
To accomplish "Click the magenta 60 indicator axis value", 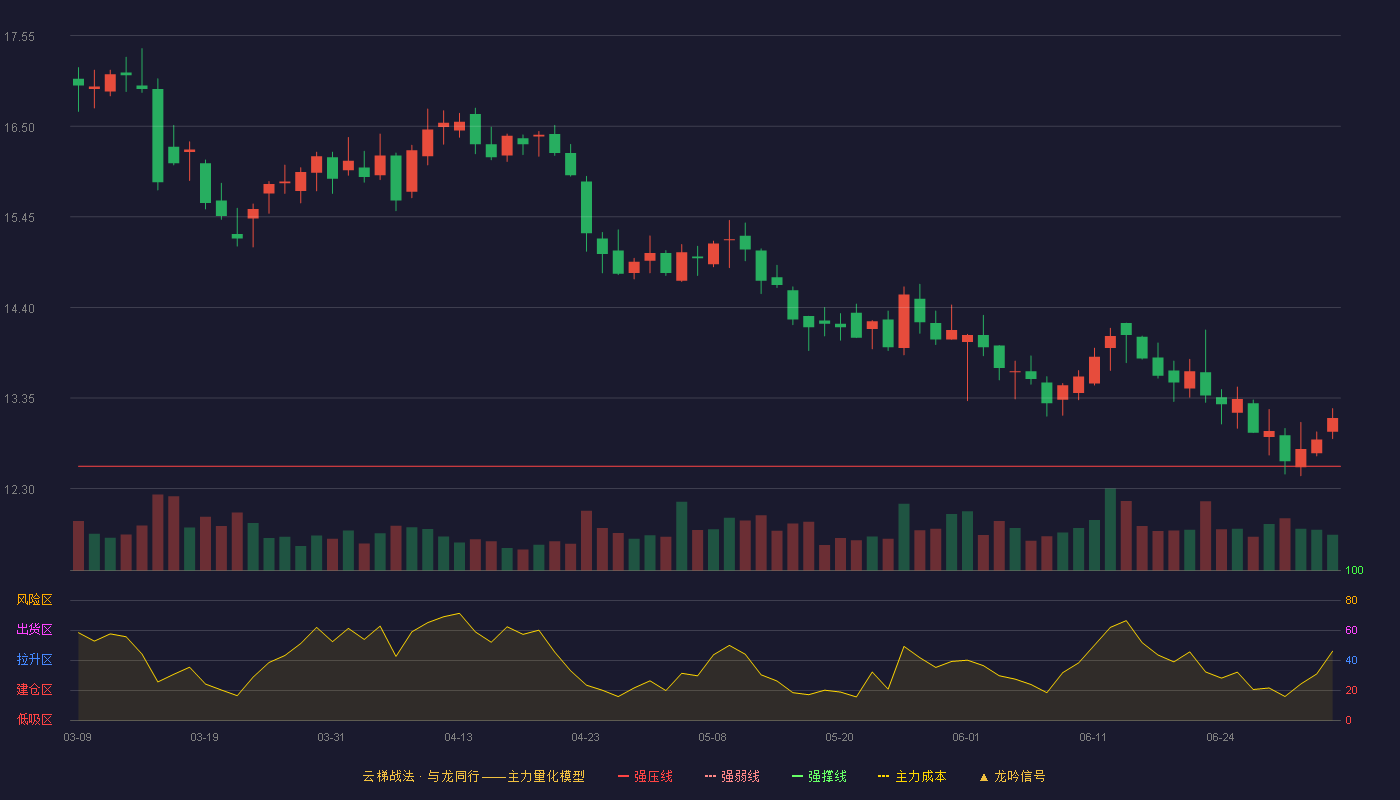I will [1351, 631].
